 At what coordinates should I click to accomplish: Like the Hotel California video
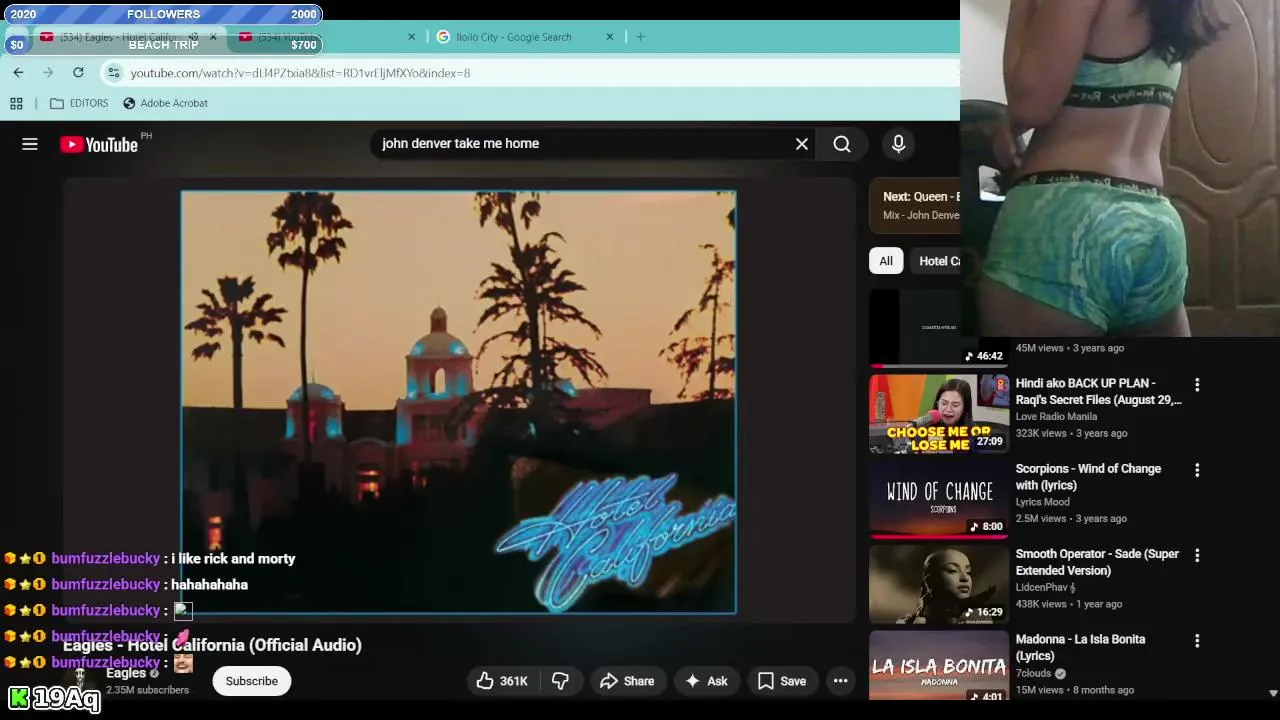(503, 681)
